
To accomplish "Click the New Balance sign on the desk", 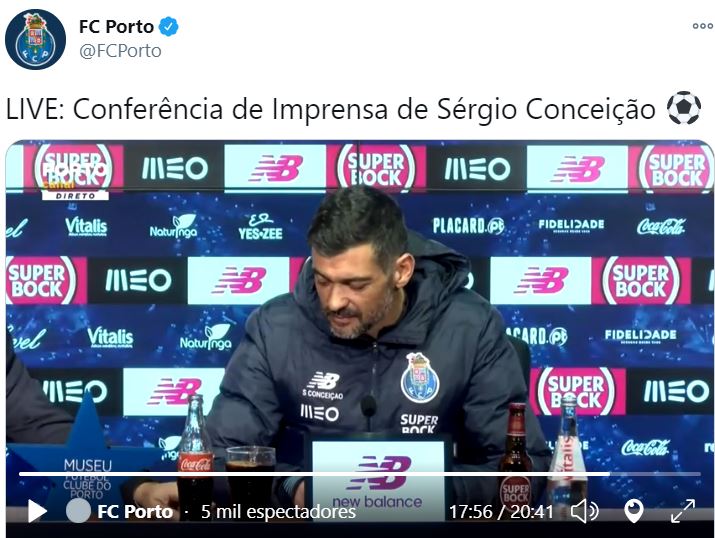I will click(x=378, y=477).
